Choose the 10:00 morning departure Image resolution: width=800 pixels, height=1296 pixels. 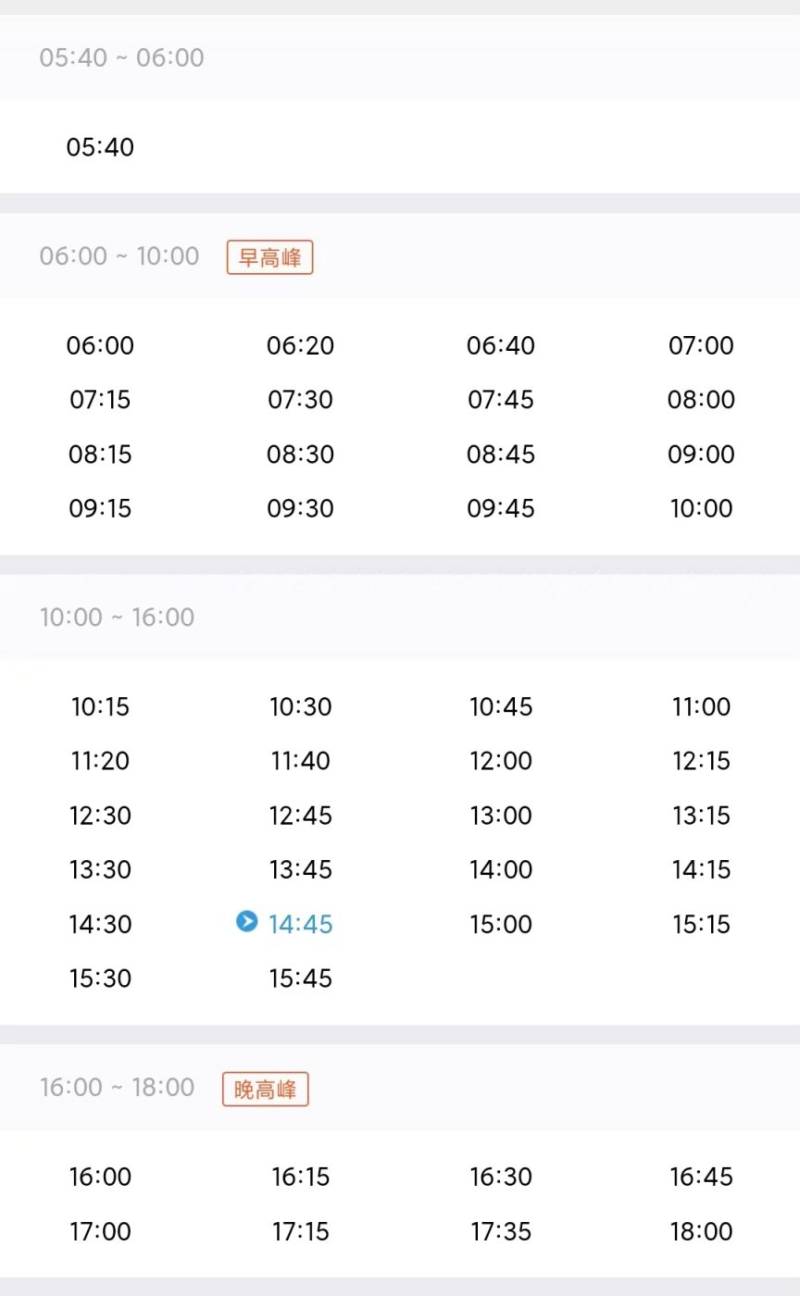click(x=701, y=508)
